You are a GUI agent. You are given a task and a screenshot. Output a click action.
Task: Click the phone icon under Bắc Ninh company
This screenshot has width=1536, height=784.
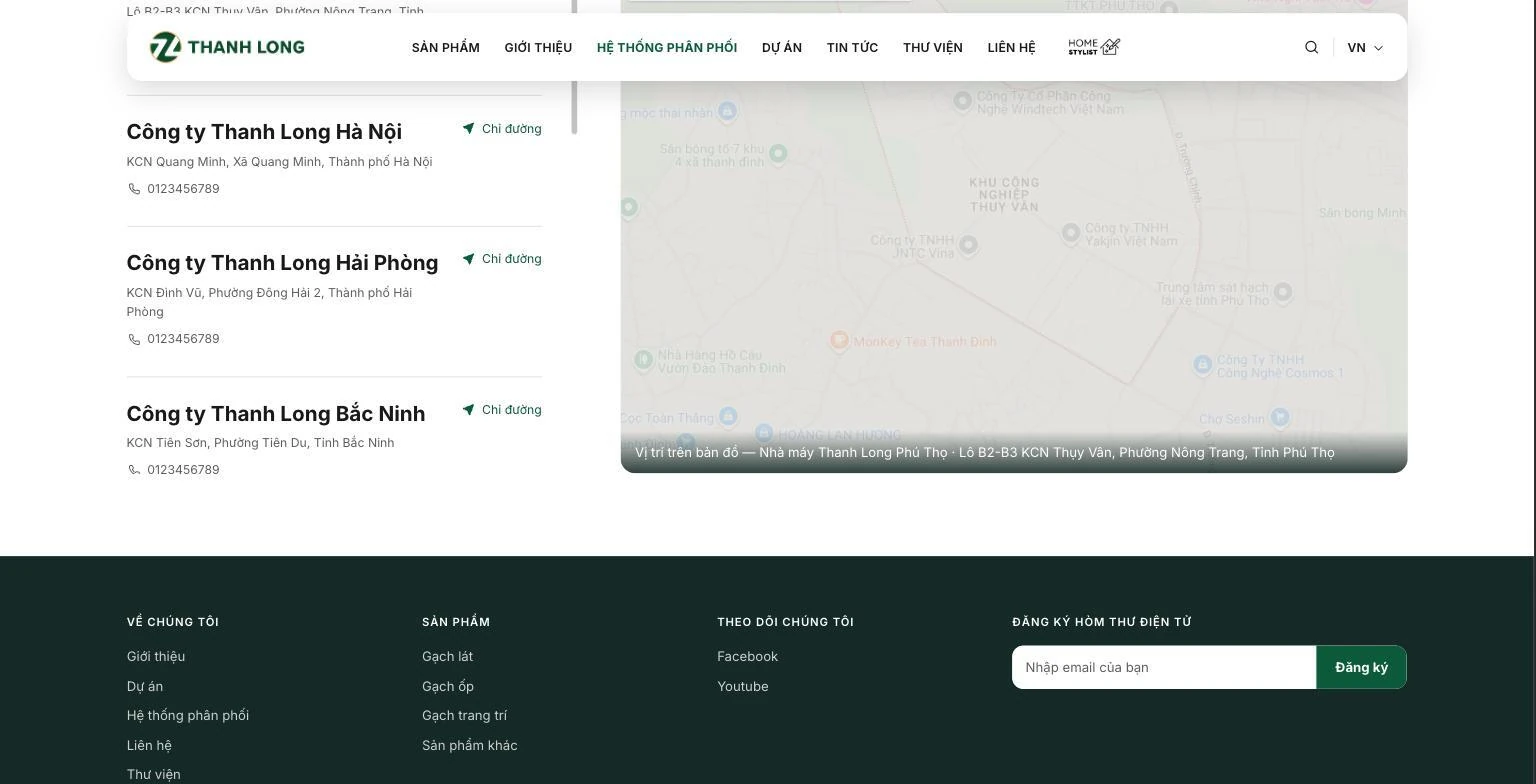[134, 470]
